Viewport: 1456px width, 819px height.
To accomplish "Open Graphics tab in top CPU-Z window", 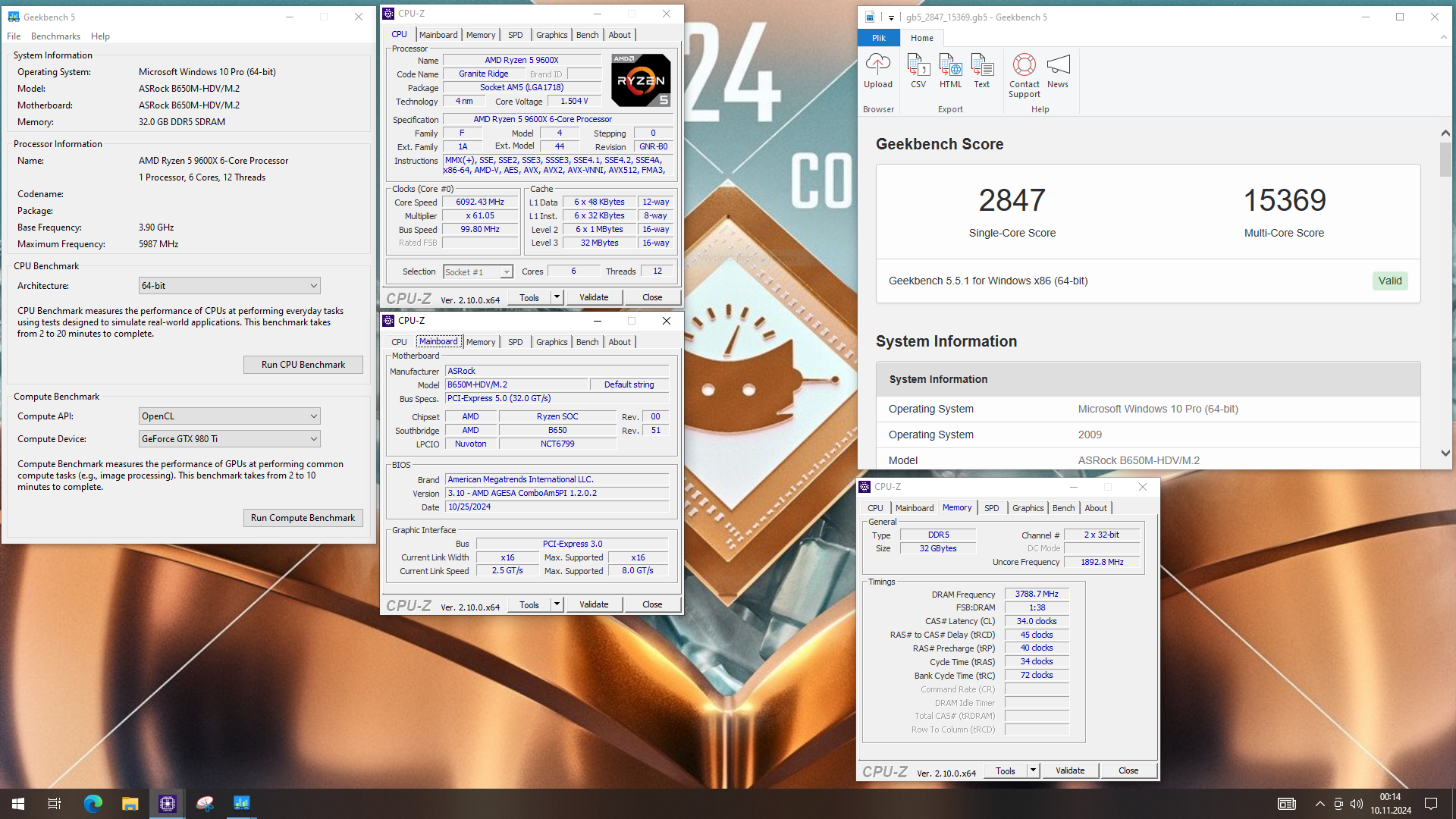I will 551,35.
